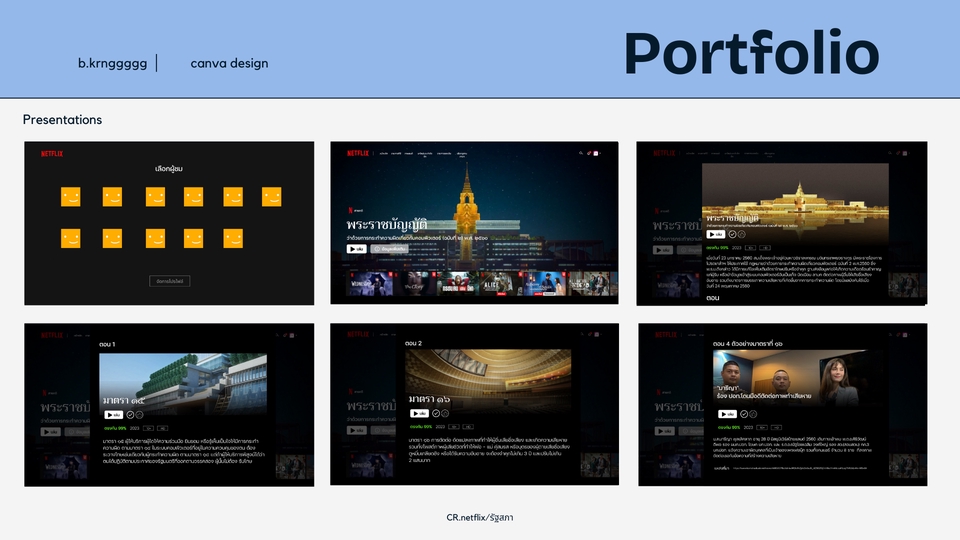Select the second smiley avatar in the top profile row

[112, 197]
